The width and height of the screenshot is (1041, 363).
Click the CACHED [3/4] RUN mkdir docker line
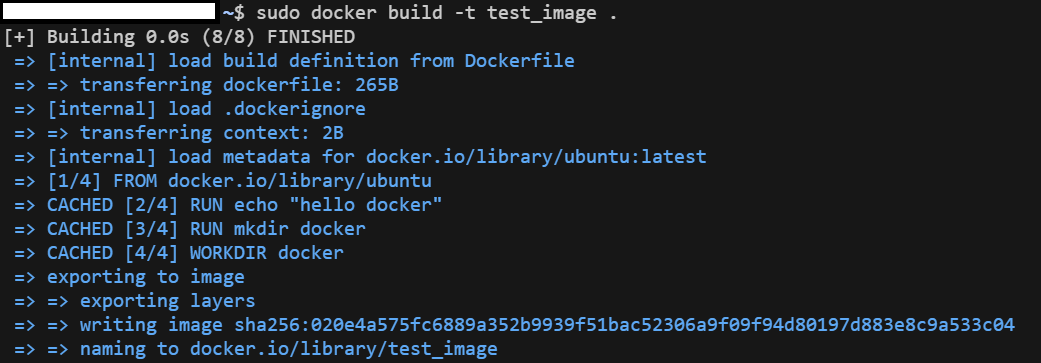pyautogui.click(x=190, y=229)
